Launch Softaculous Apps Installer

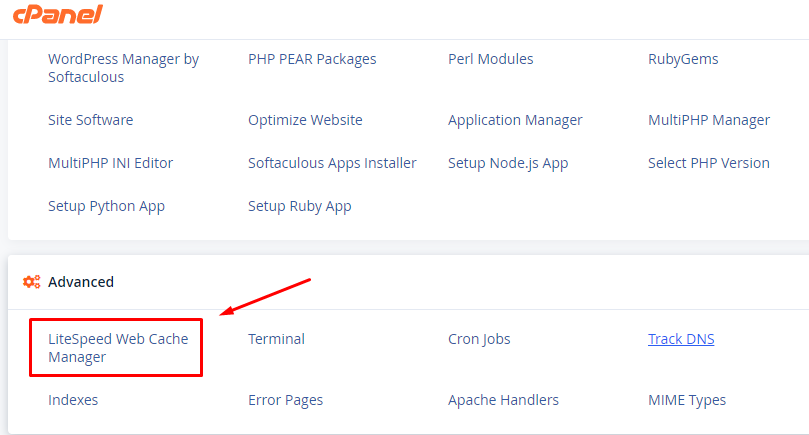click(x=332, y=163)
